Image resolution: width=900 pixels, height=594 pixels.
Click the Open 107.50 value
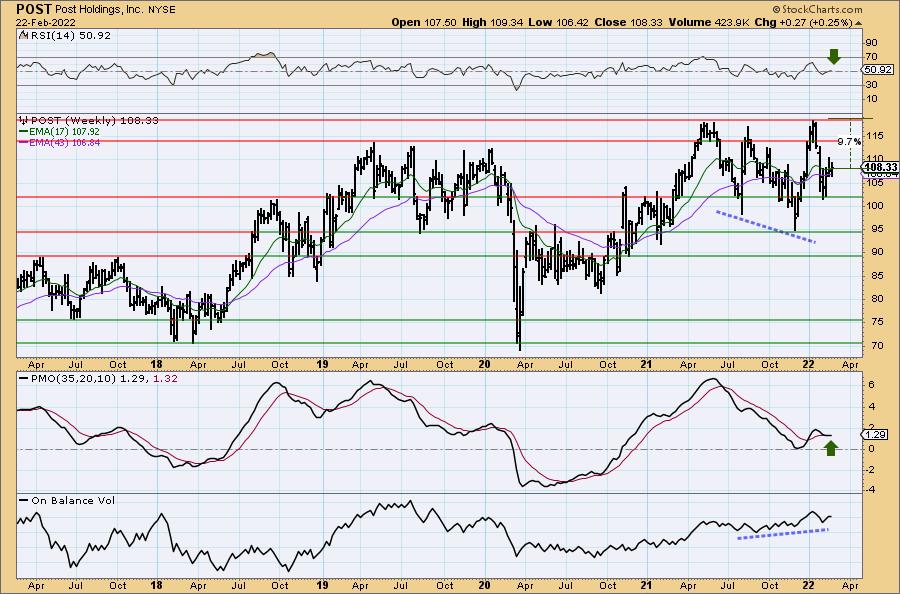tap(424, 22)
